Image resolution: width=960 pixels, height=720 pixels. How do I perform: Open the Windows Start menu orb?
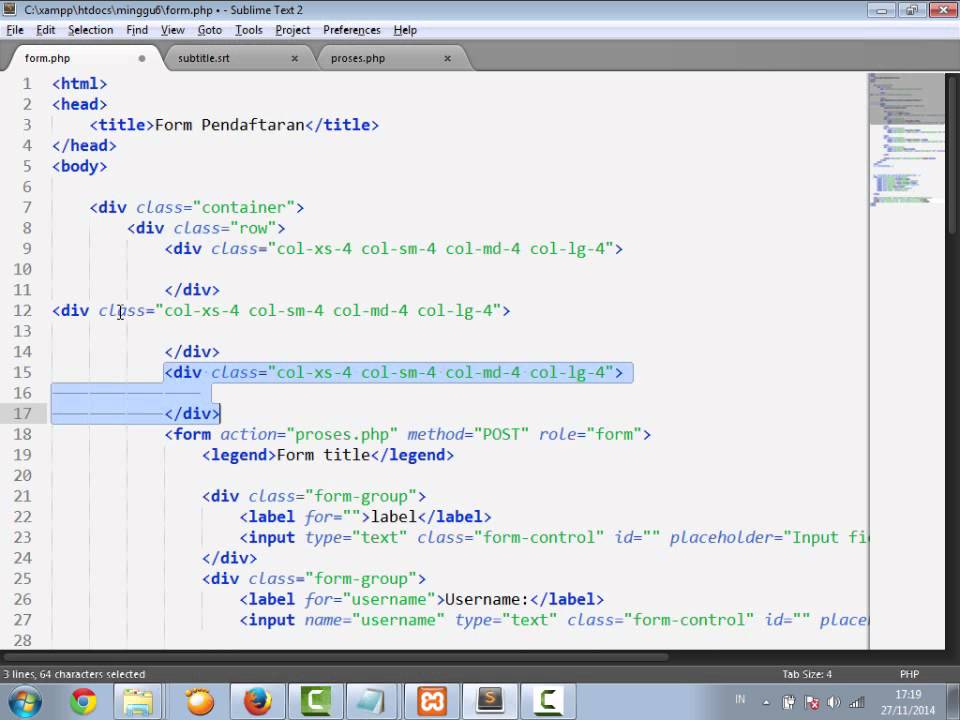(24, 702)
